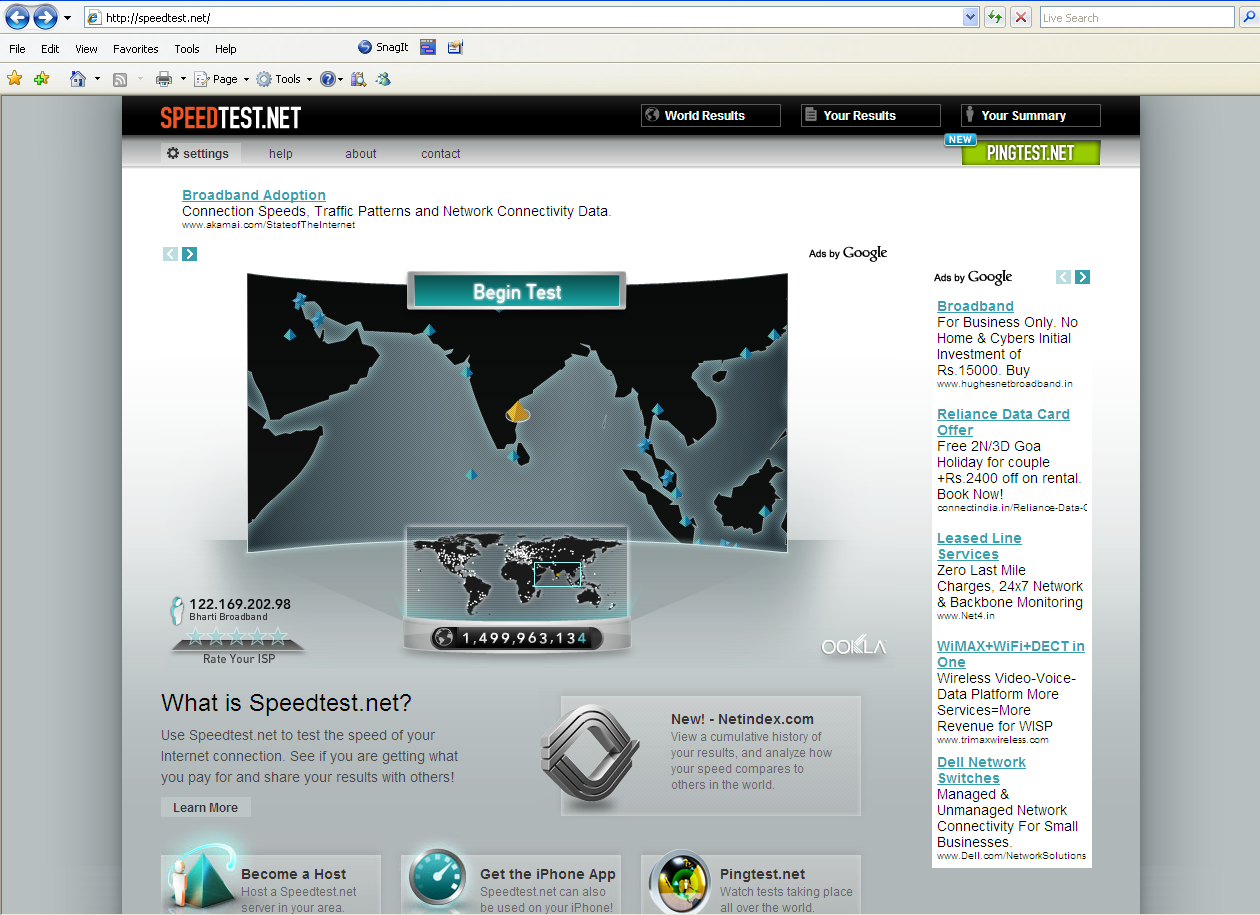
Task: Open the about tab
Action: (x=361, y=154)
